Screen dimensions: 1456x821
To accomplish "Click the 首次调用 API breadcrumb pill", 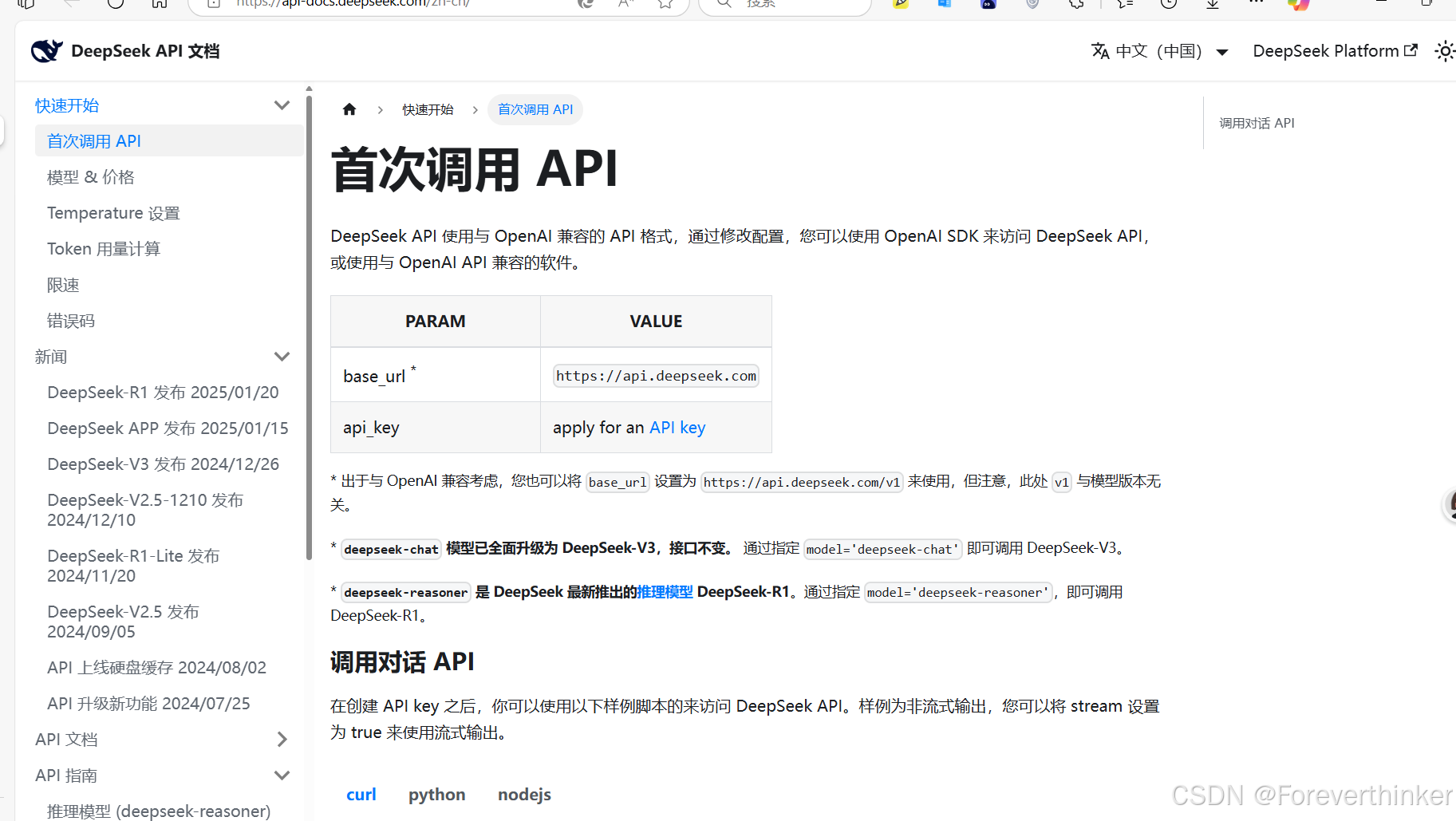I will [x=535, y=109].
